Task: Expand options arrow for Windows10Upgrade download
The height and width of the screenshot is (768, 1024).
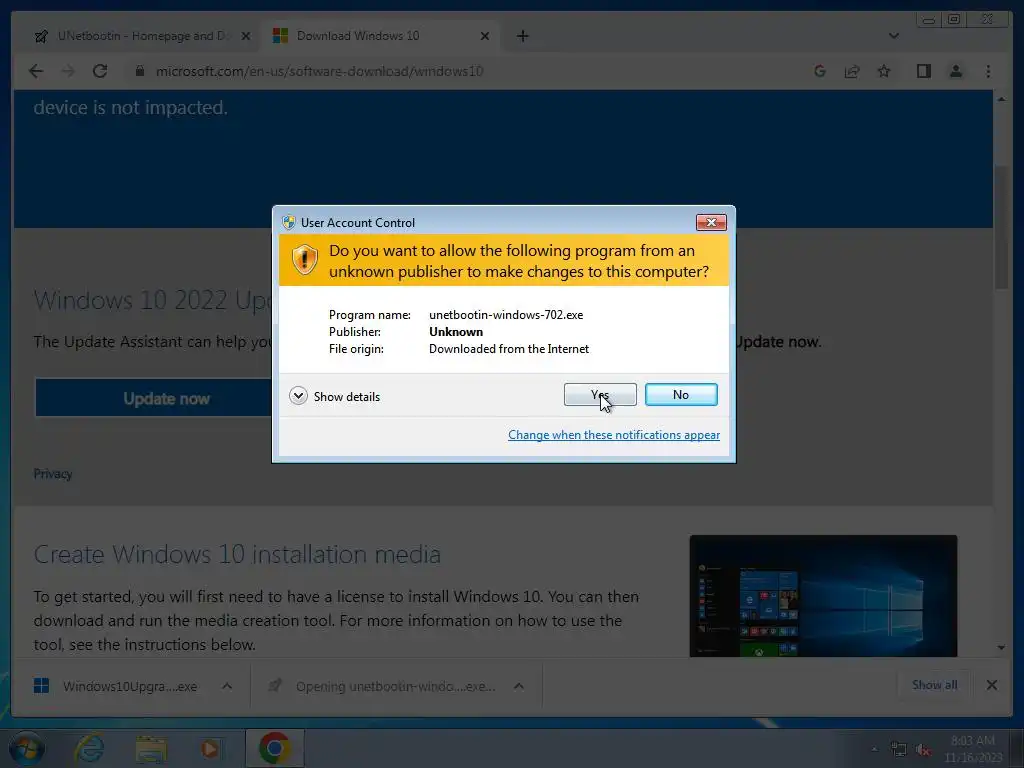Action: point(227,686)
